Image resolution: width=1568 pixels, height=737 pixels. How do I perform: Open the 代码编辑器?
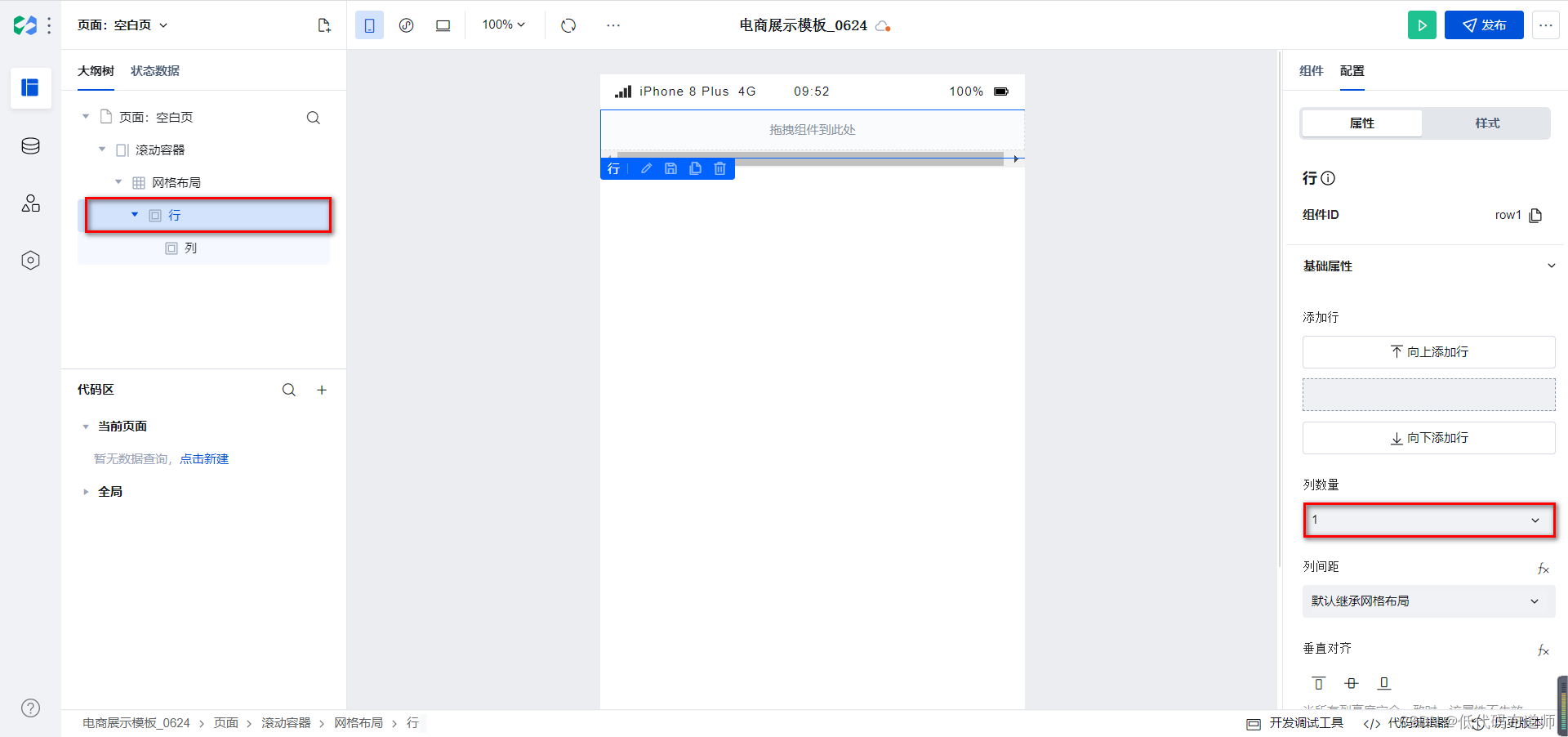tap(1405, 723)
